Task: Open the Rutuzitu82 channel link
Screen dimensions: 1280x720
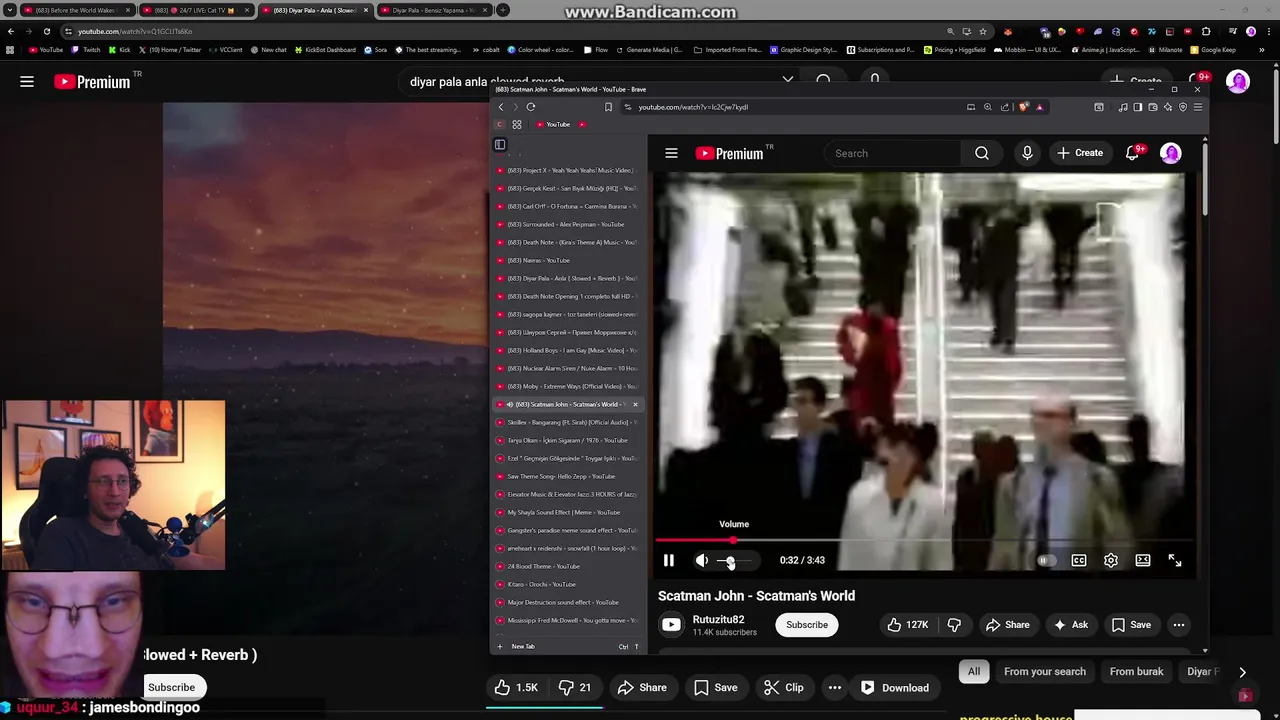Action: pyautogui.click(x=718, y=620)
